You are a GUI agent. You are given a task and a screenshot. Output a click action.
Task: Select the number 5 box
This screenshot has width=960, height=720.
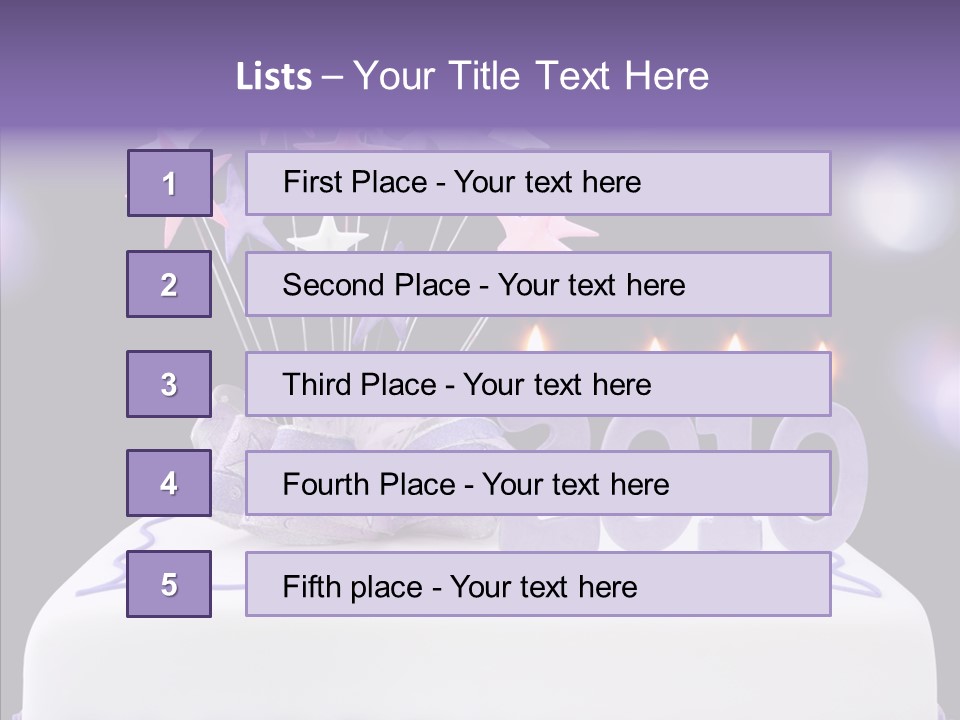coord(169,584)
